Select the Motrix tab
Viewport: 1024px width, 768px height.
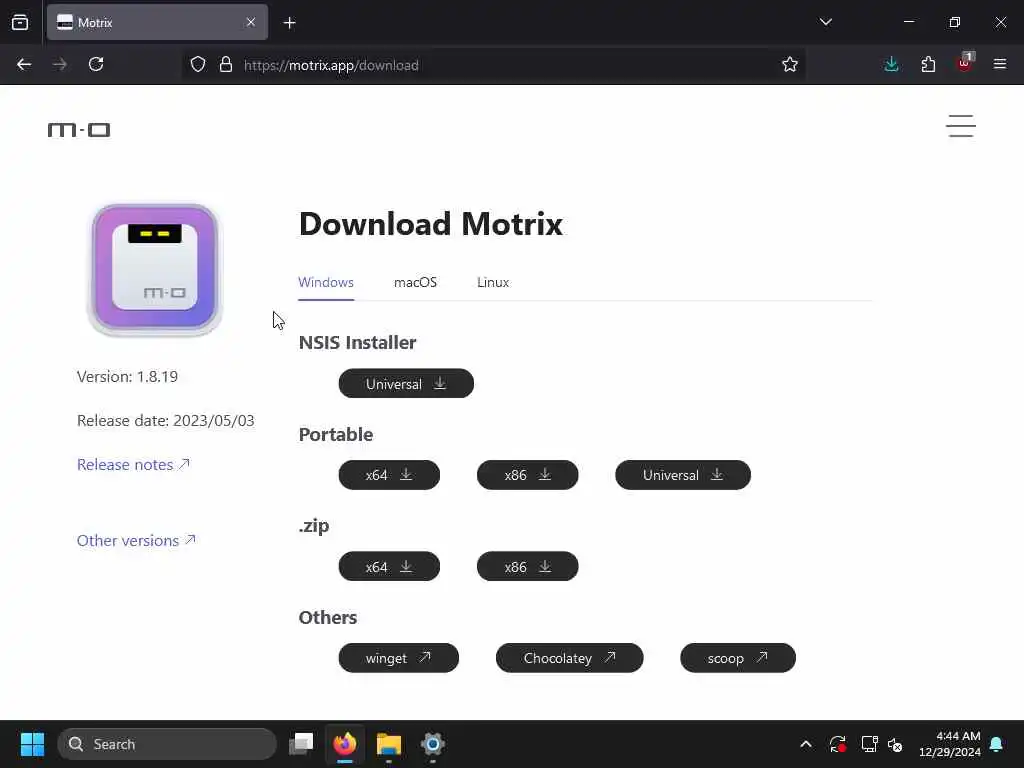(157, 22)
